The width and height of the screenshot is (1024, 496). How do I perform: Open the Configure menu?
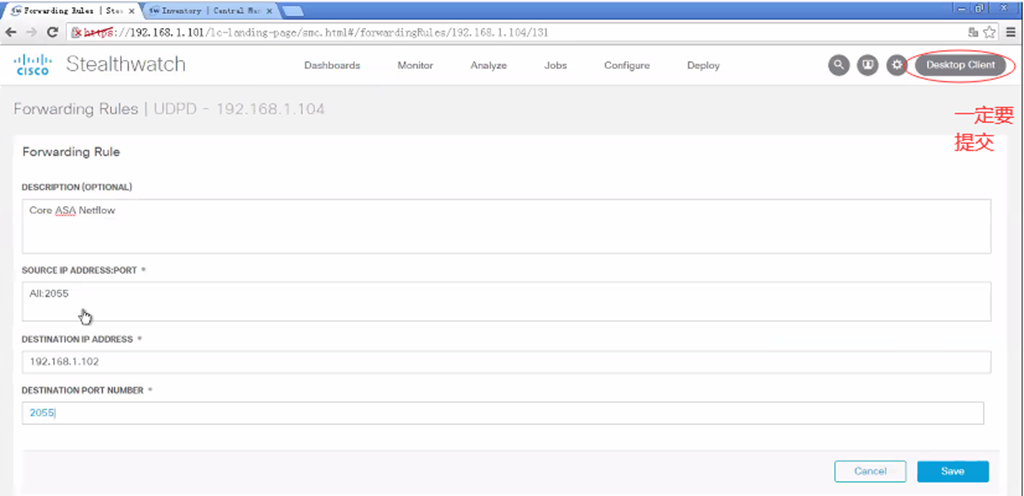627,65
